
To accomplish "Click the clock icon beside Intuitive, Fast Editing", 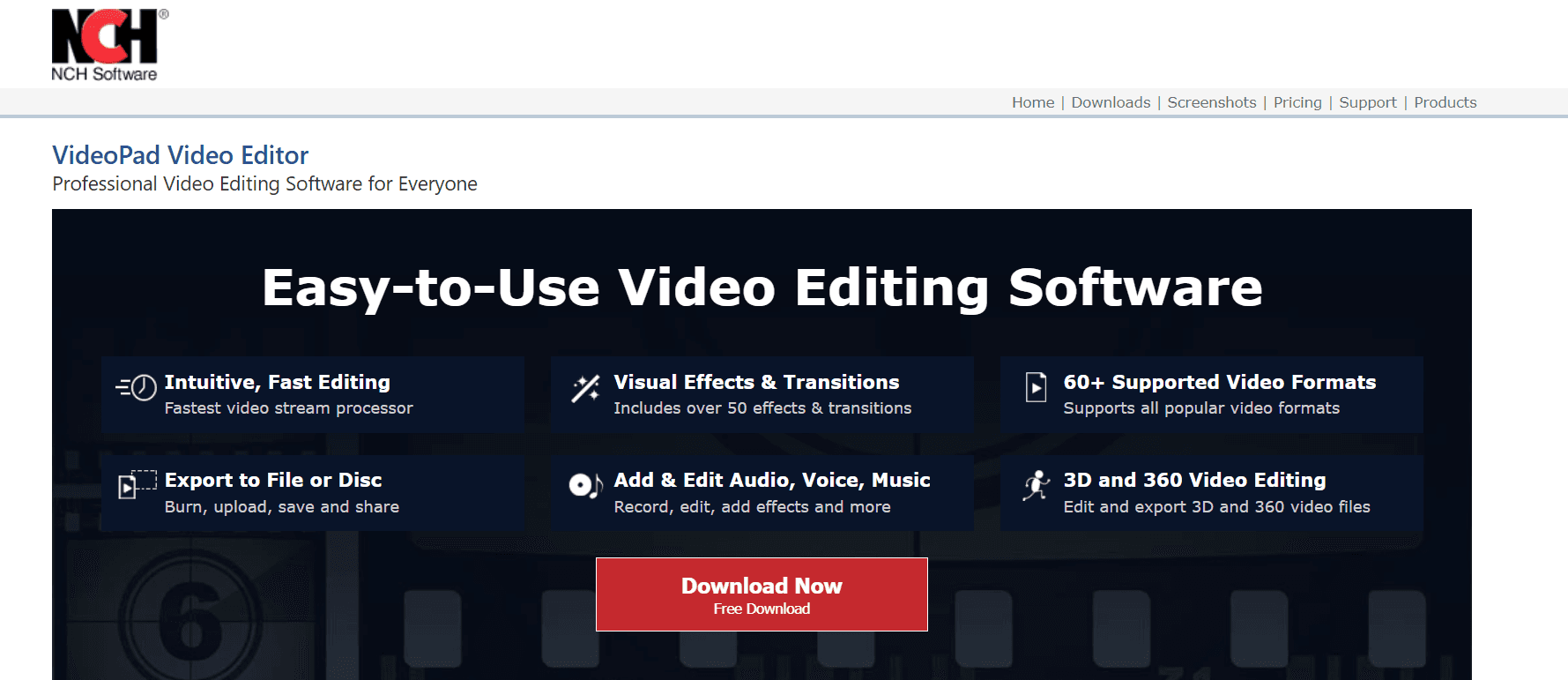I will coord(137,387).
